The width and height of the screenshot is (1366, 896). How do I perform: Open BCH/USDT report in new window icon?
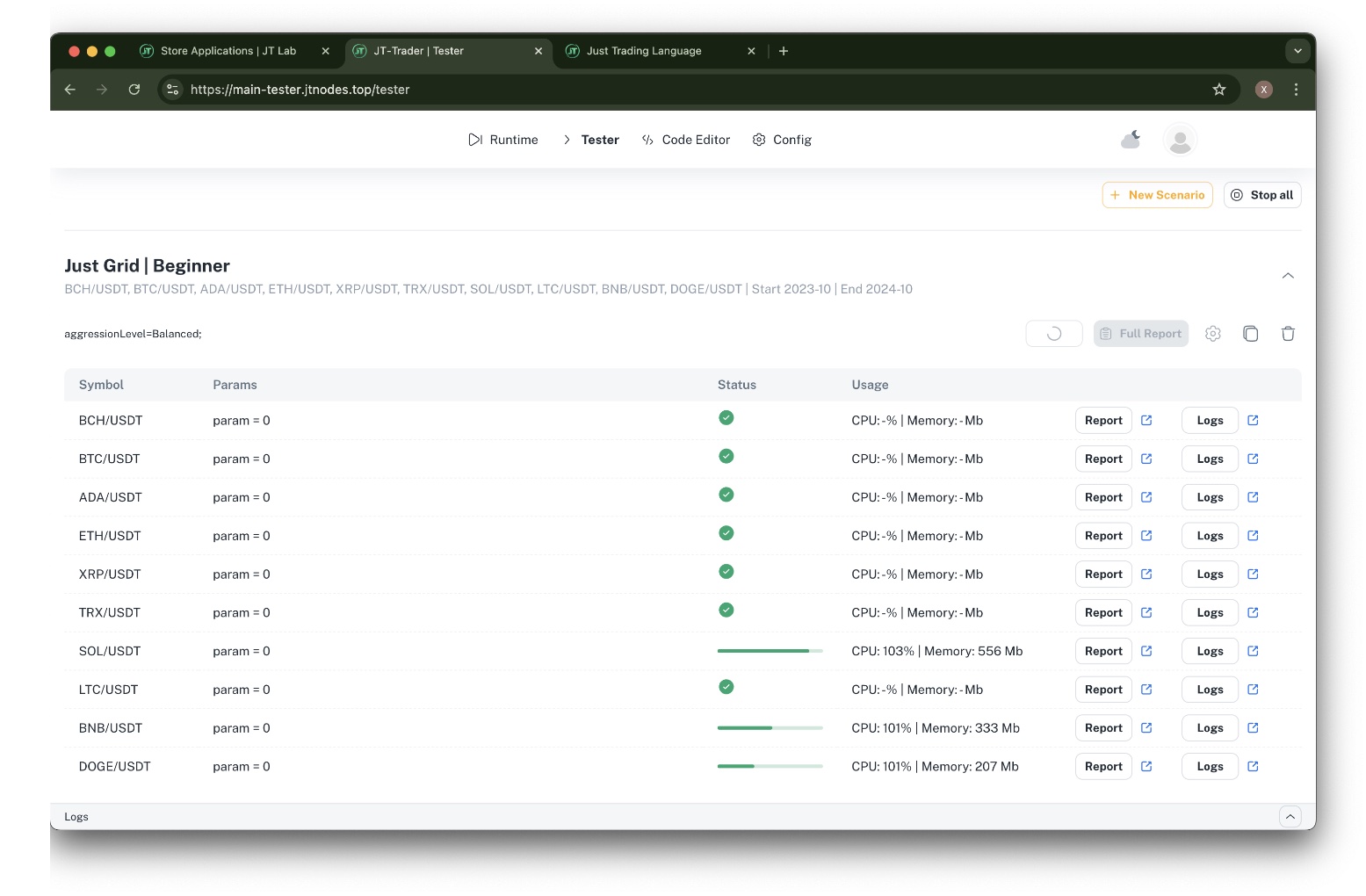pyautogui.click(x=1146, y=420)
